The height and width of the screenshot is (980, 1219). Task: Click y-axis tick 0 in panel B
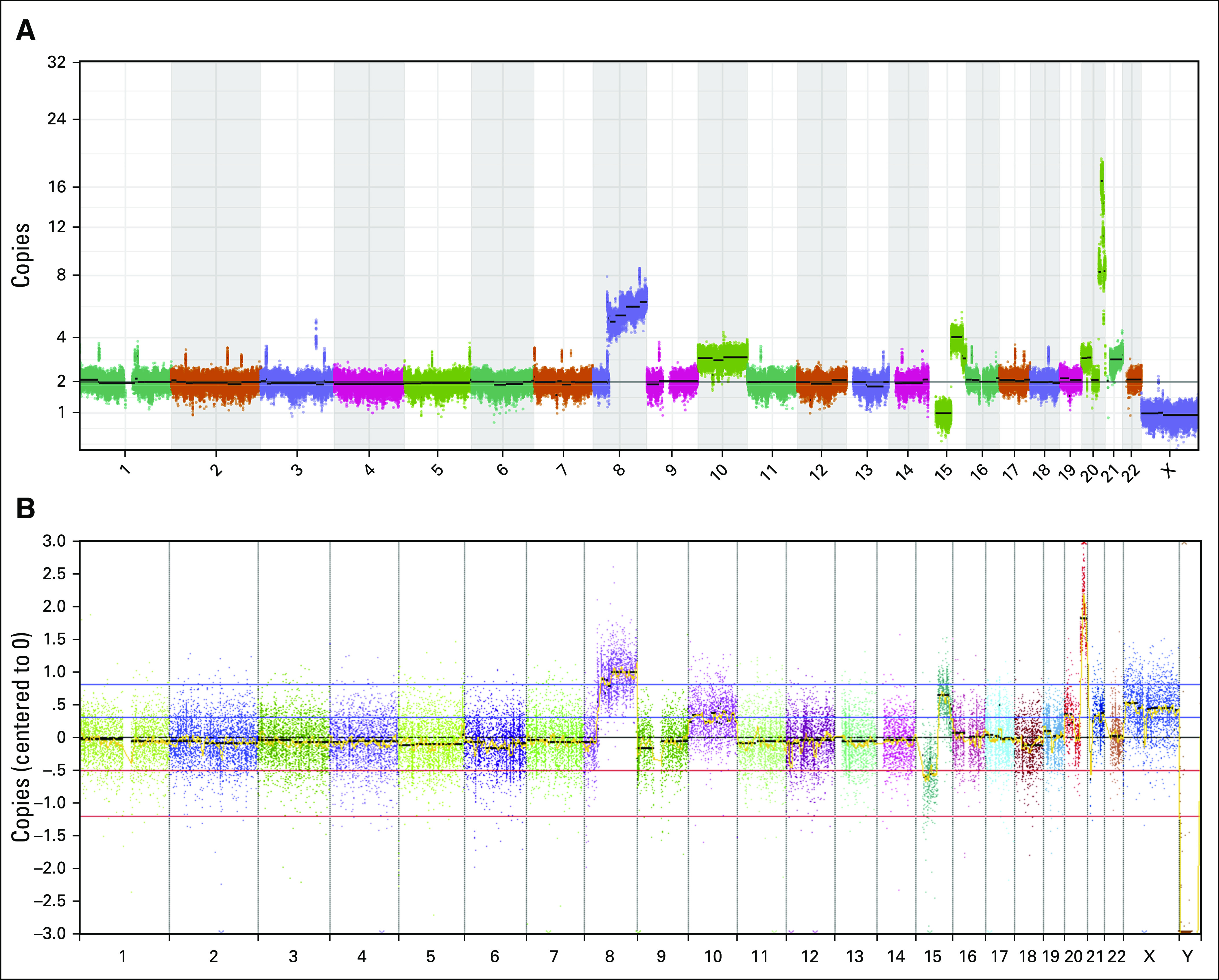(x=60, y=737)
